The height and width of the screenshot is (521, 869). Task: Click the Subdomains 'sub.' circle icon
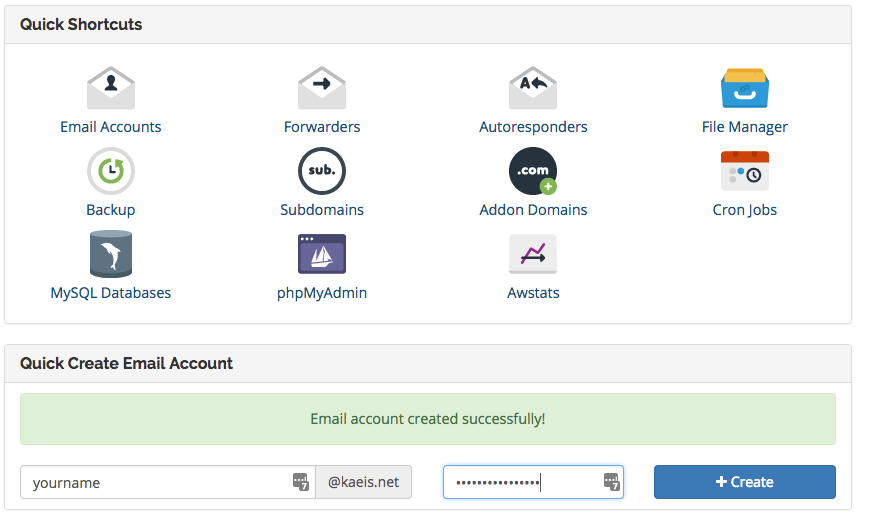[x=322, y=171]
